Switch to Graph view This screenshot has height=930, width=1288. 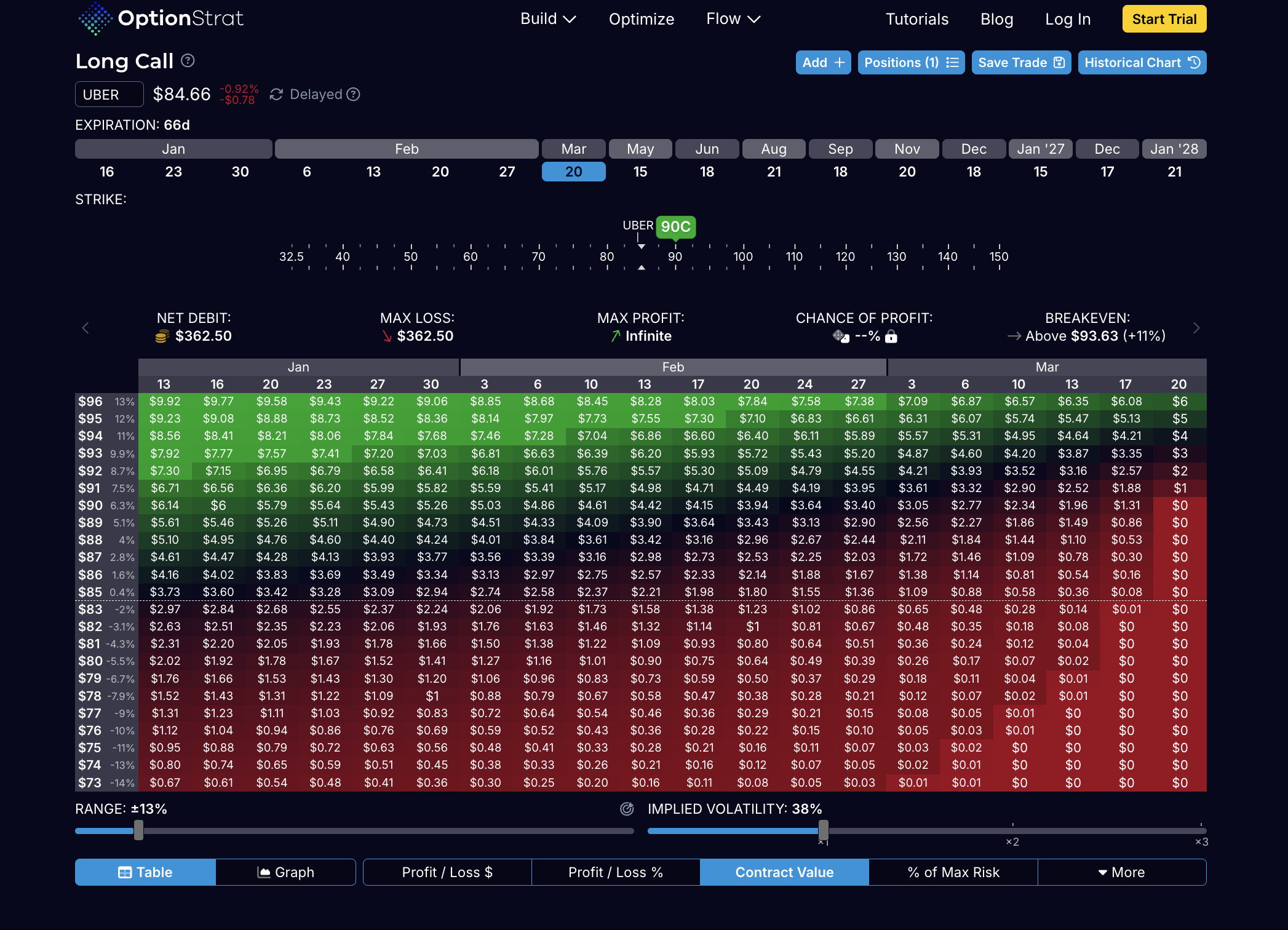[285, 872]
